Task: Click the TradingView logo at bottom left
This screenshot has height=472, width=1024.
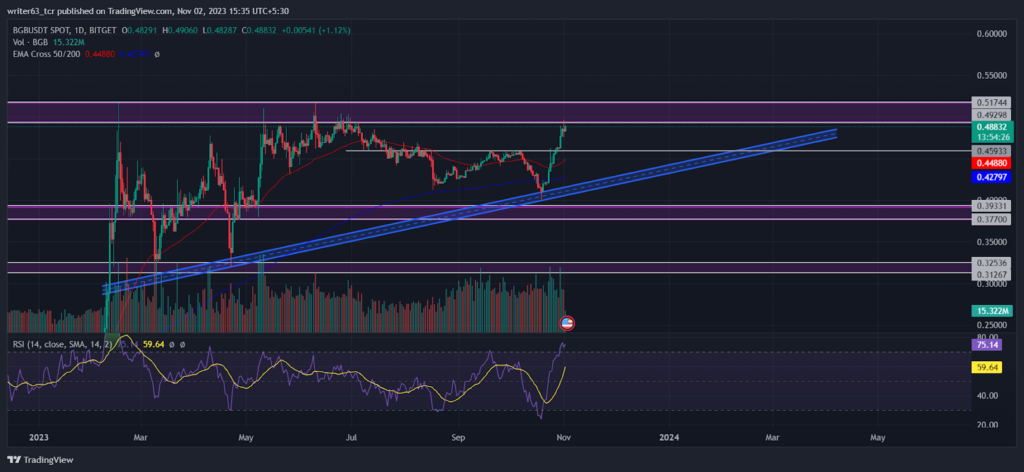Action: [40, 460]
